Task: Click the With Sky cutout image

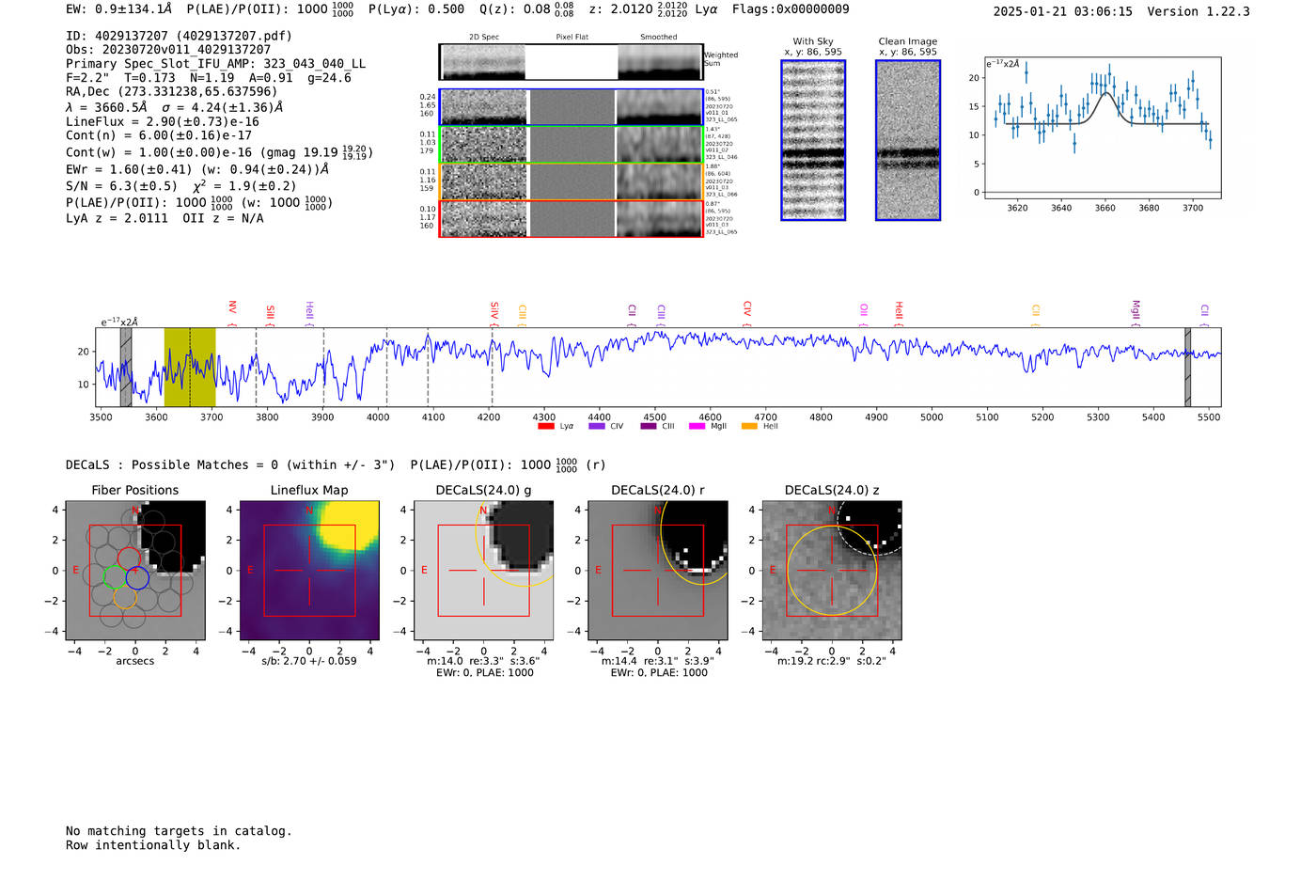Action: pos(813,140)
